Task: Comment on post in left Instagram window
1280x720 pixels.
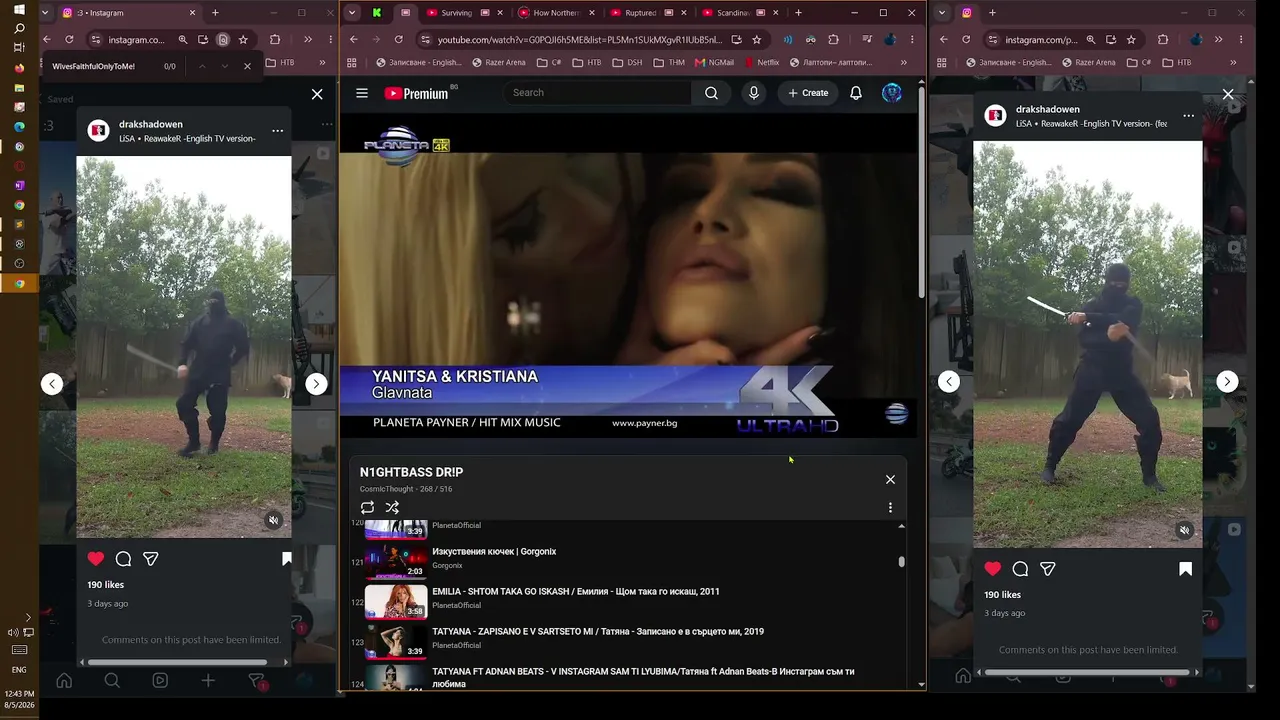Action: click(123, 559)
